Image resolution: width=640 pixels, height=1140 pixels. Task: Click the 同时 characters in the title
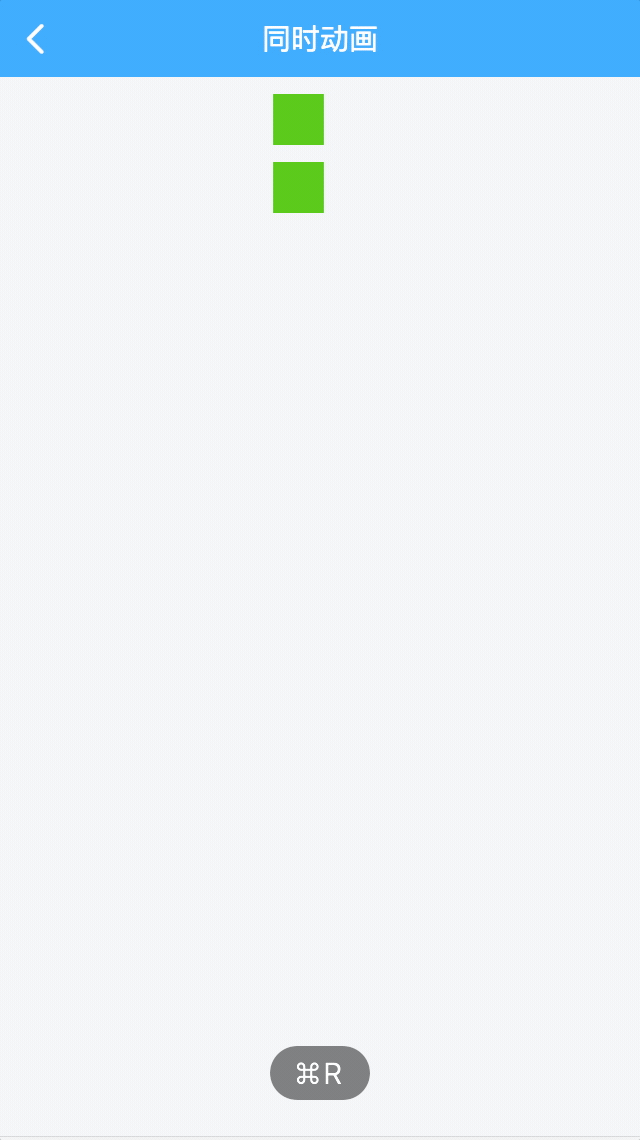[291, 39]
